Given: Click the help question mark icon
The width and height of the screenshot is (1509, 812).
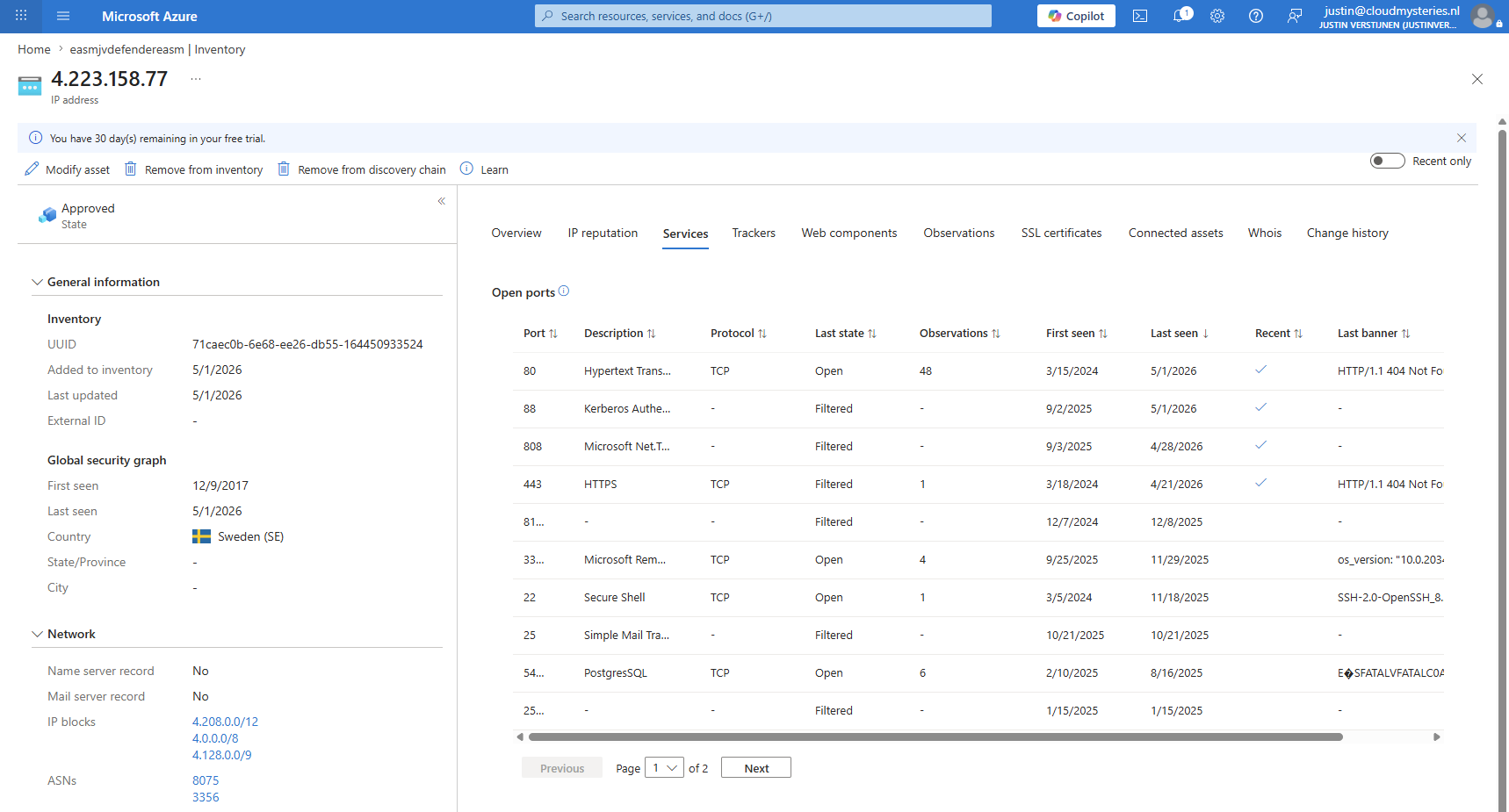Looking at the screenshot, I should (x=1256, y=16).
